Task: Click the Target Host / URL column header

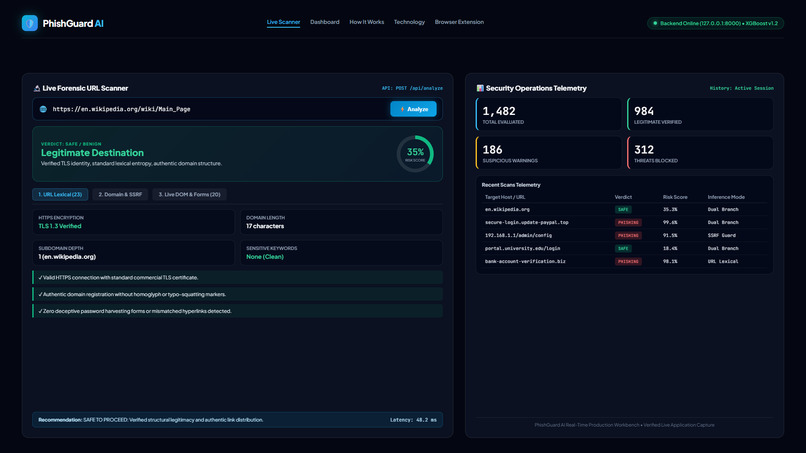Action: click(x=505, y=197)
